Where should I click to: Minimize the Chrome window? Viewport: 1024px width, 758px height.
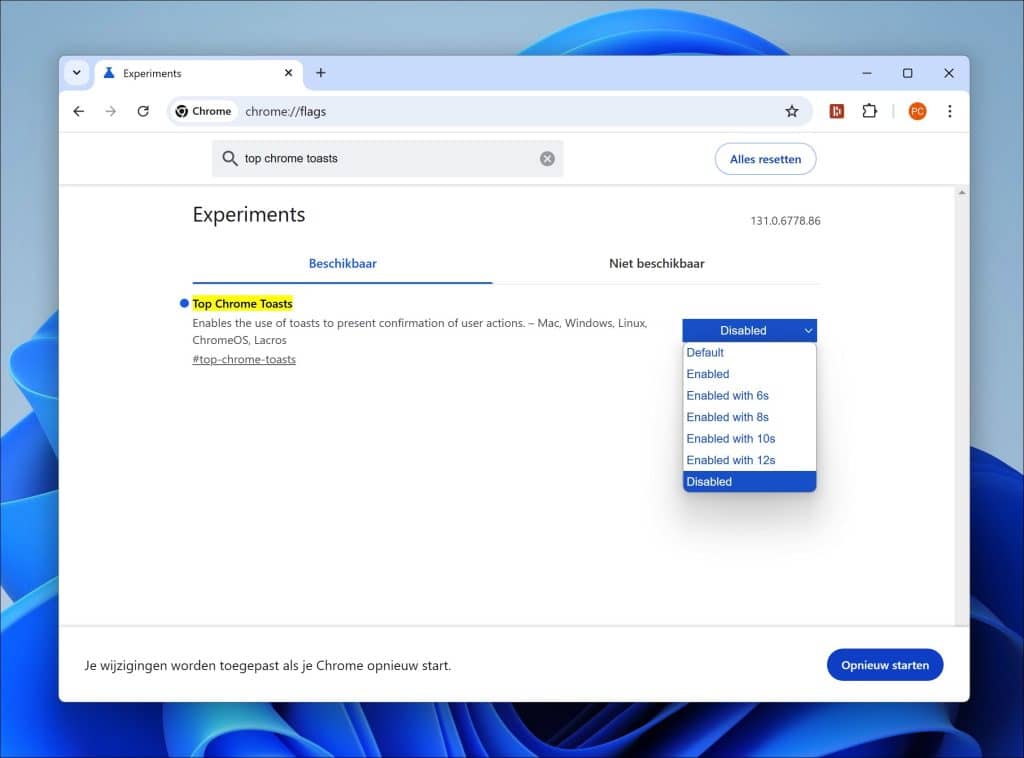tap(867, 73)
